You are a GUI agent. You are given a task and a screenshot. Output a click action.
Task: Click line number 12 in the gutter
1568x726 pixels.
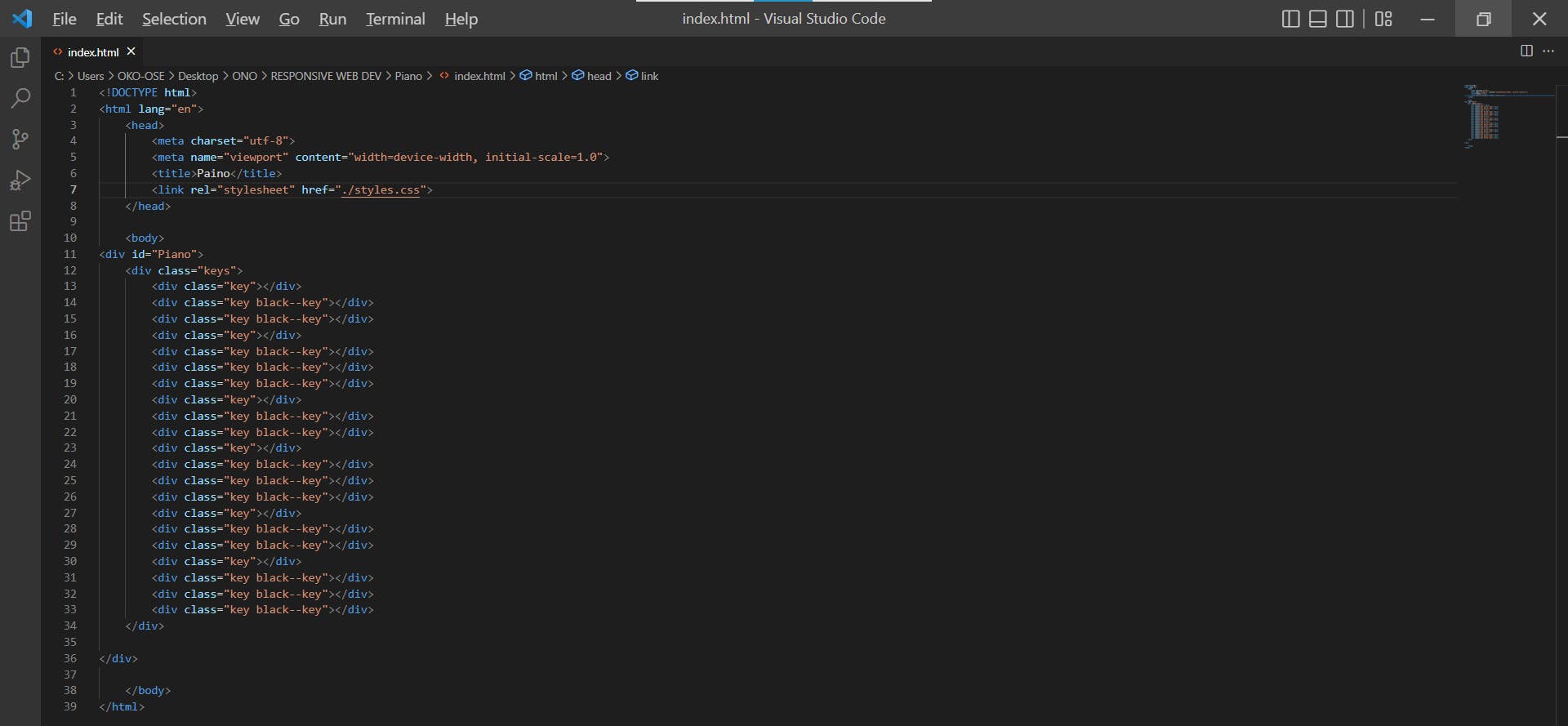[x=70, y=270]
